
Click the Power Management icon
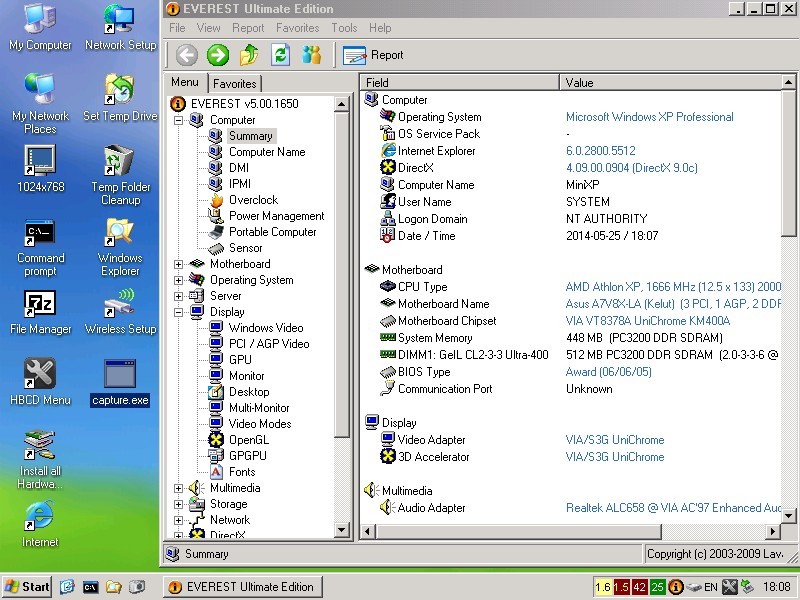pyautogui.click(x=216, y=216)
